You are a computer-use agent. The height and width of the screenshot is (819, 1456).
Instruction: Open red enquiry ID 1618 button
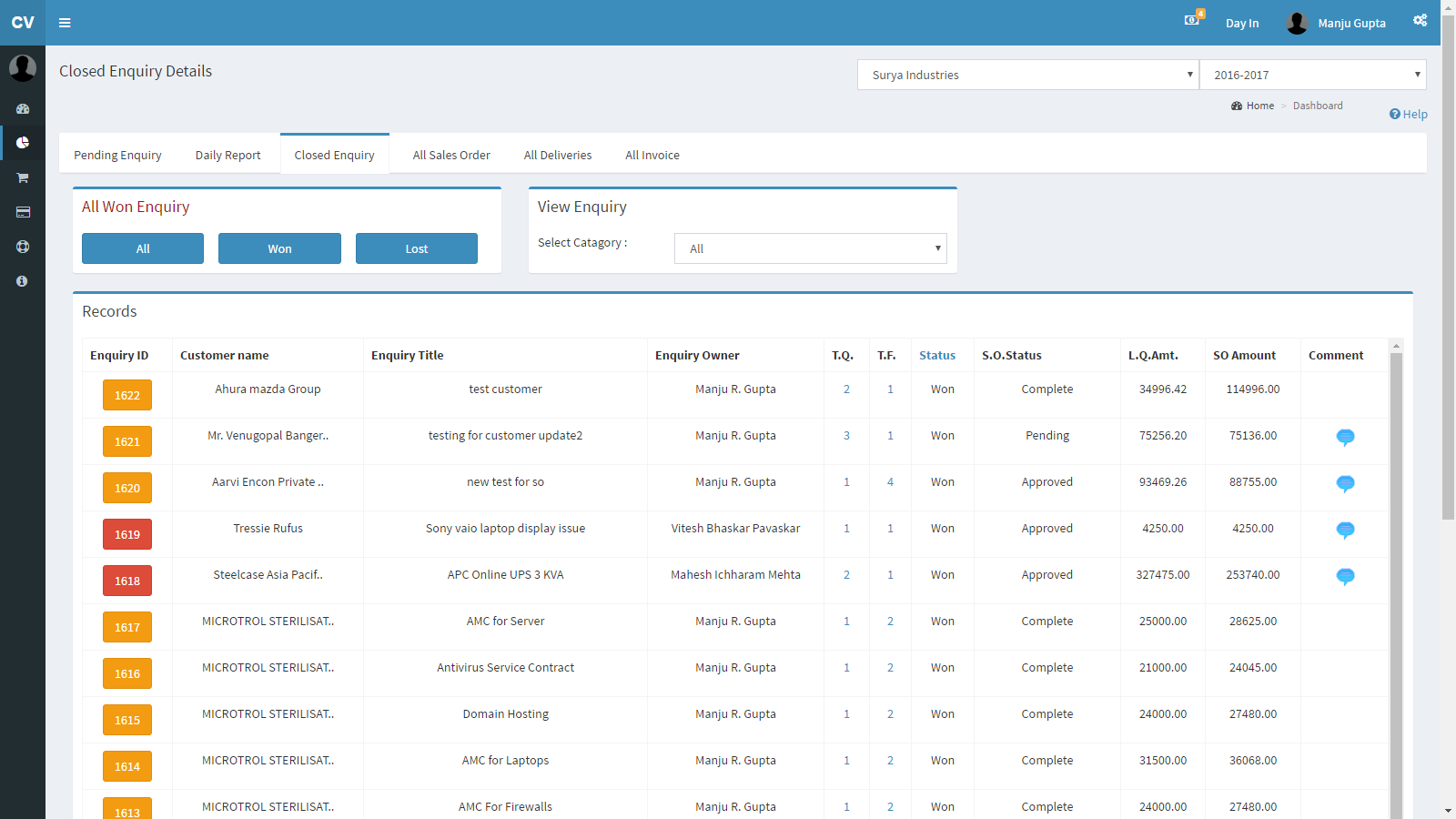pos(127,581)
